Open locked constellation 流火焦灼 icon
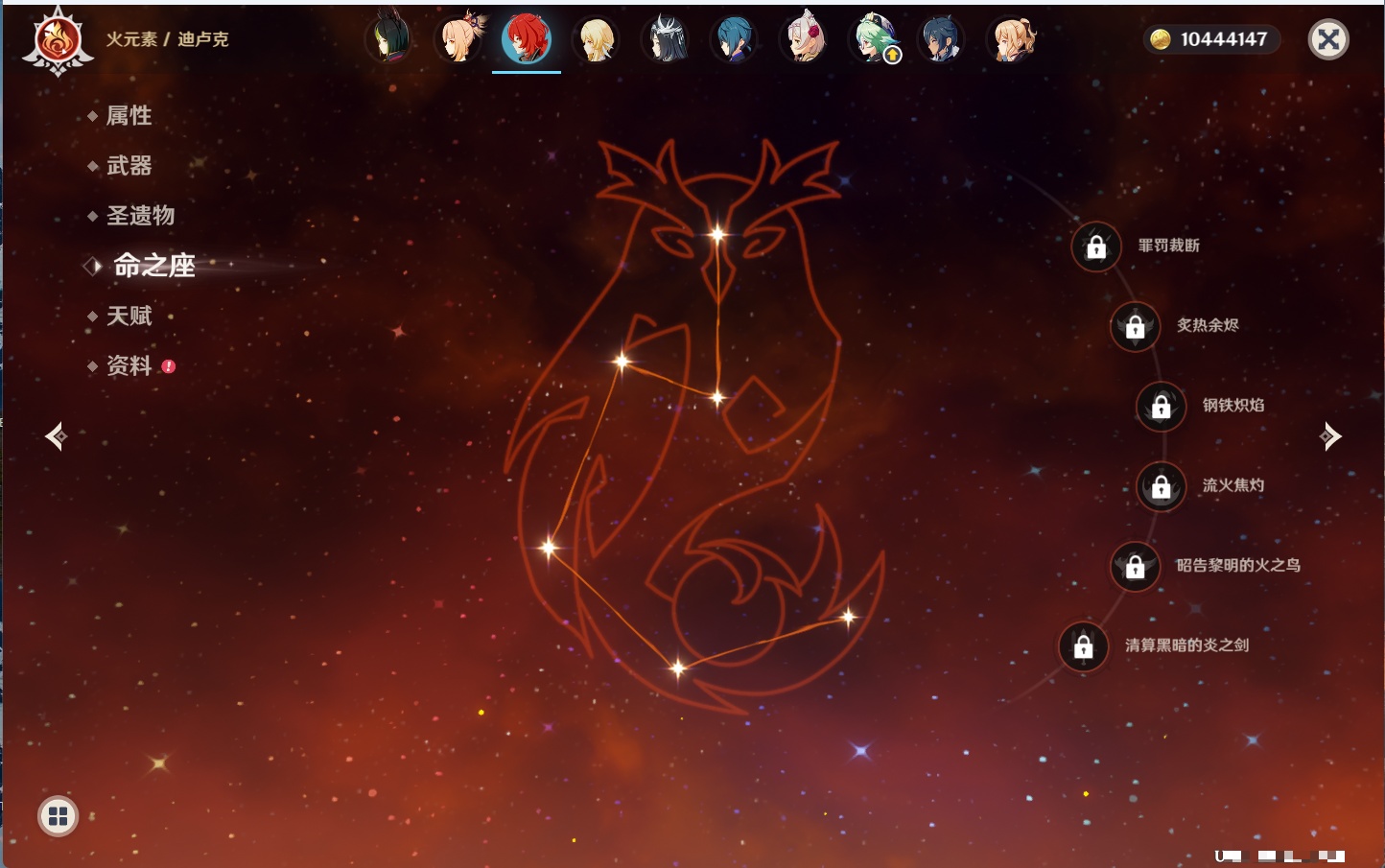The image size is (1385, 868). (x=1162, y=486)
